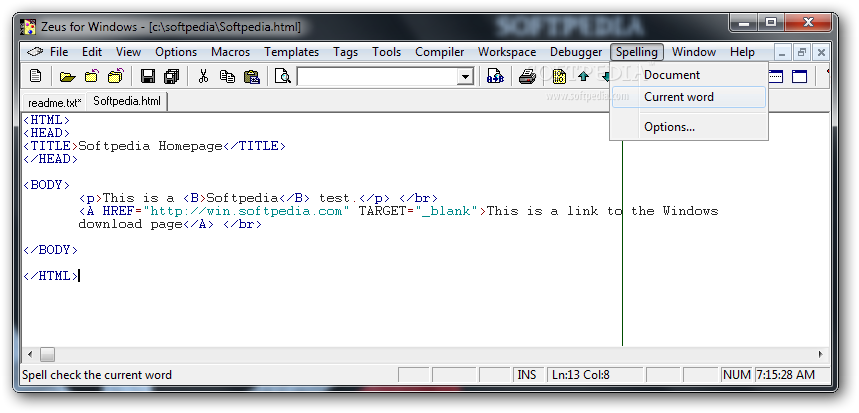Click the Zeus application icon in the title bar
The width and height of the screenshot is (859, 413).
28,26
